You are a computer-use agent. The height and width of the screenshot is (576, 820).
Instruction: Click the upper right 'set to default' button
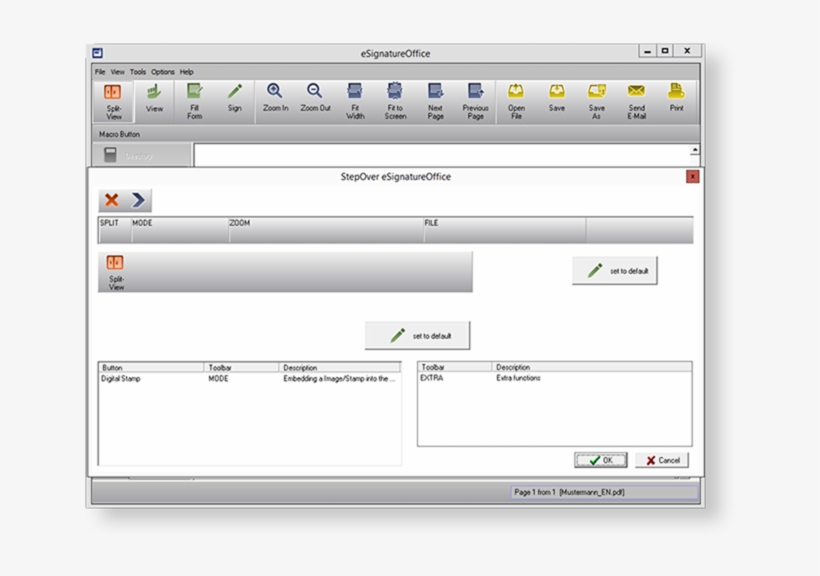coord(614,271)
